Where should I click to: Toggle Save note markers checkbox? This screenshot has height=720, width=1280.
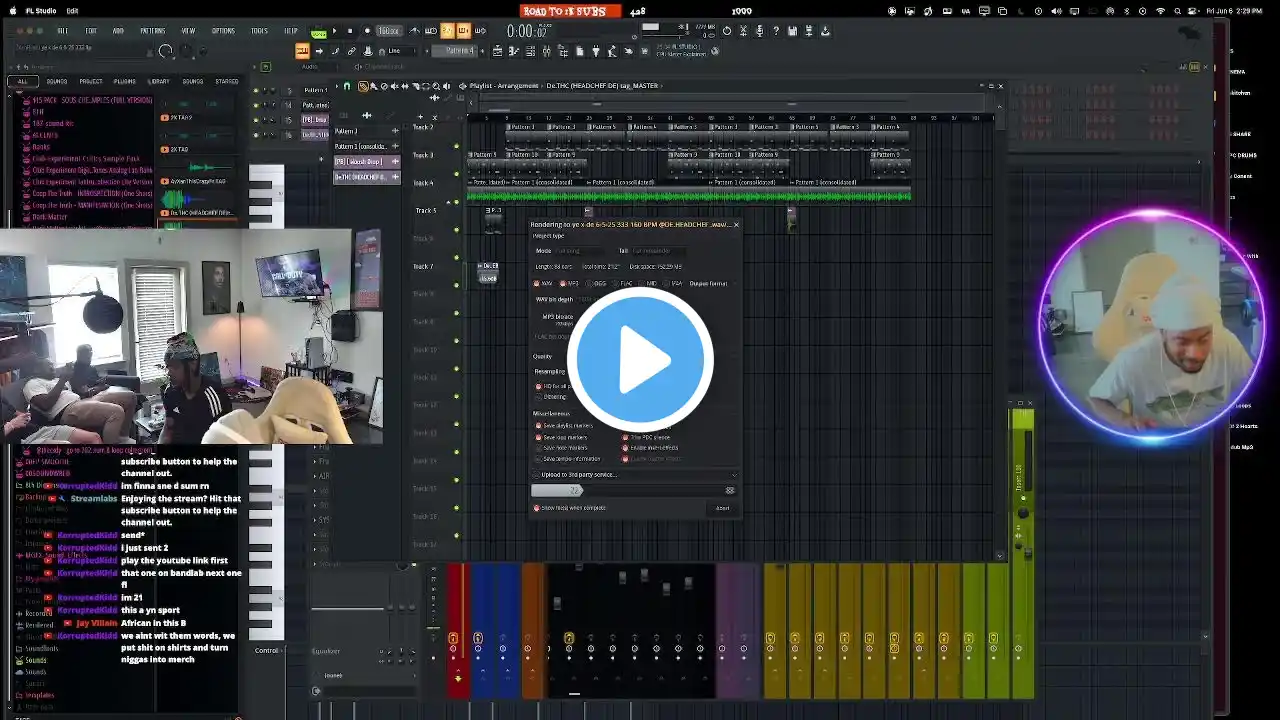pos(561,448)
